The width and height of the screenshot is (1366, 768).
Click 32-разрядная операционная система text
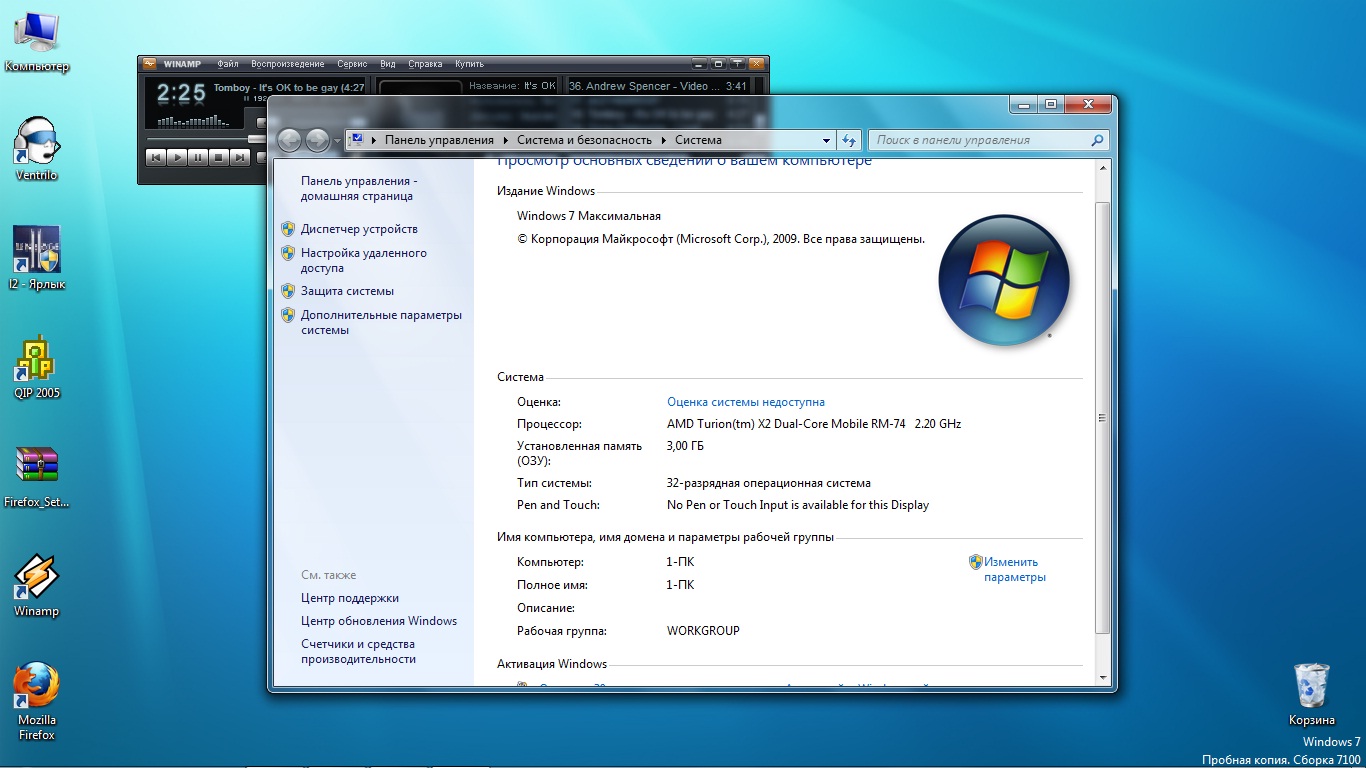(x=768, y=483)
